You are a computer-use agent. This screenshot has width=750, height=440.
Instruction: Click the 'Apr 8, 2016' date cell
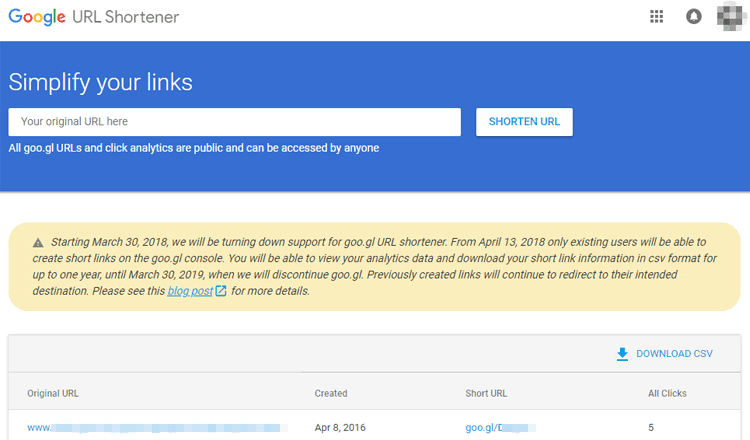[x=340, y=428]
